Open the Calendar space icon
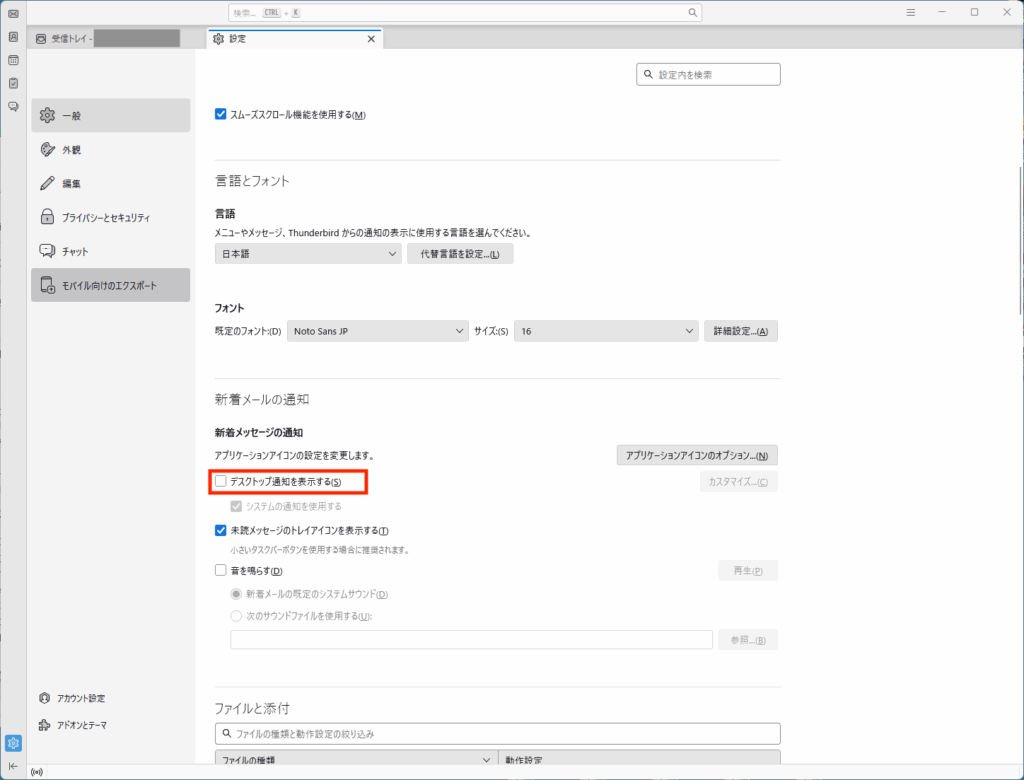The width and height of the screenshot is (1024, 780). 13,60
